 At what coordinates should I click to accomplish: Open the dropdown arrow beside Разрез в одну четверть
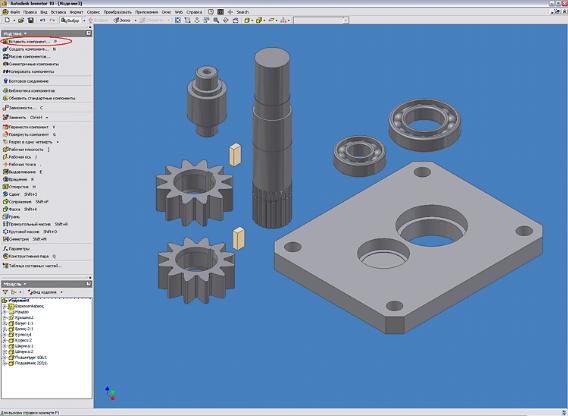pyautogui.click(x=58, y=142)
